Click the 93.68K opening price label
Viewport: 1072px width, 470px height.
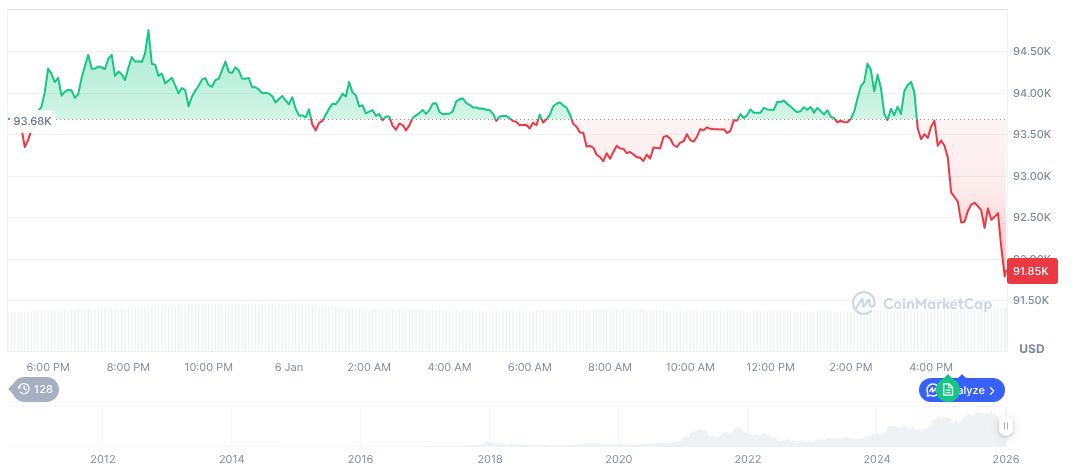pos(31,121)
